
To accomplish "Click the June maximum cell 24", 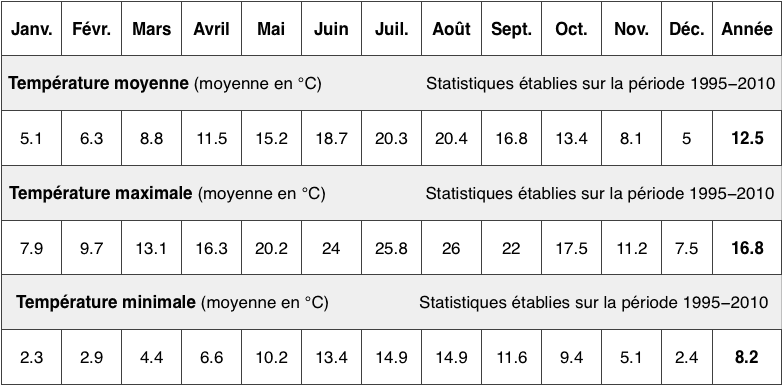I will coord(332,248).
